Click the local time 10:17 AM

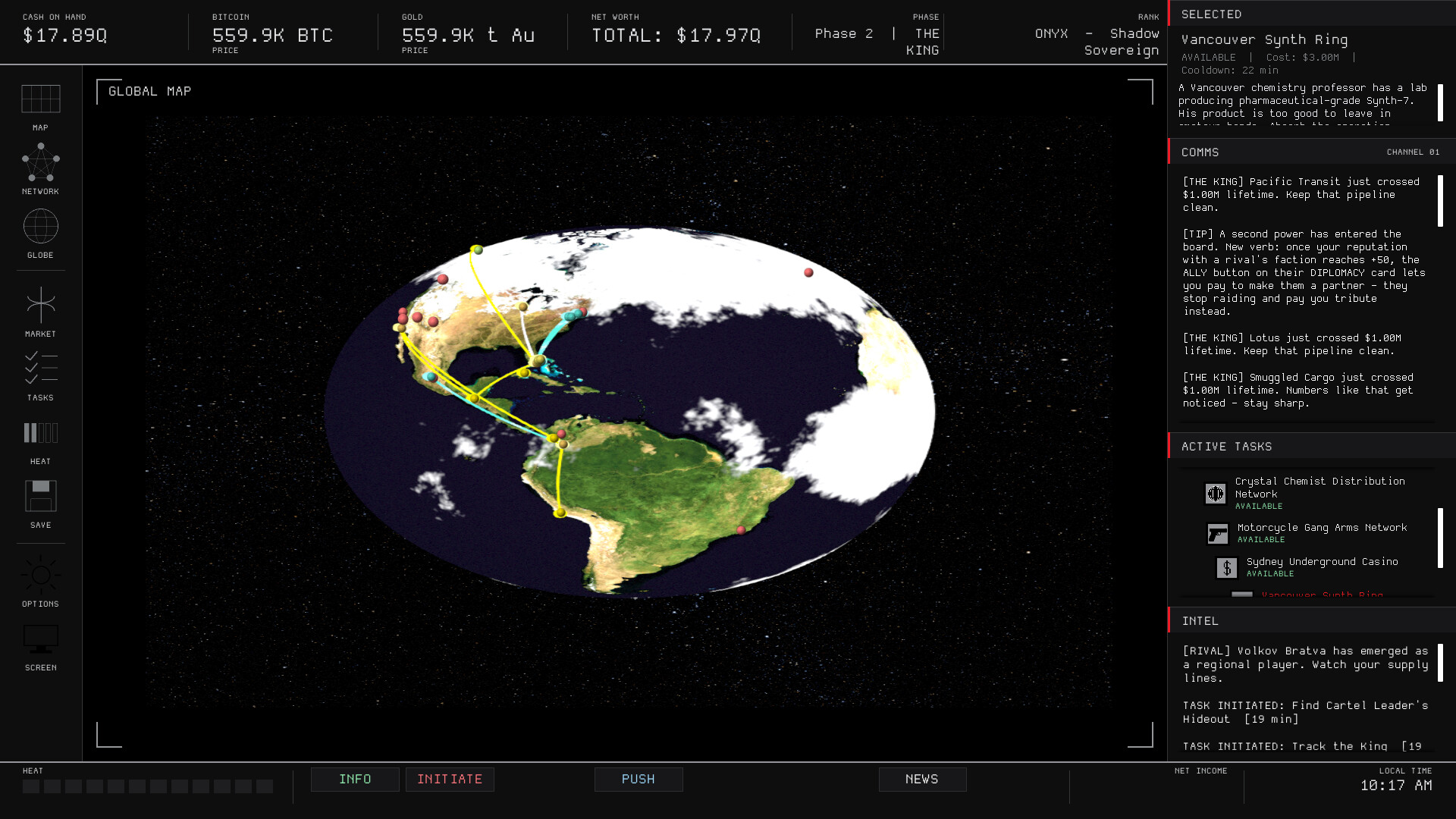(x=1396, y=786)
